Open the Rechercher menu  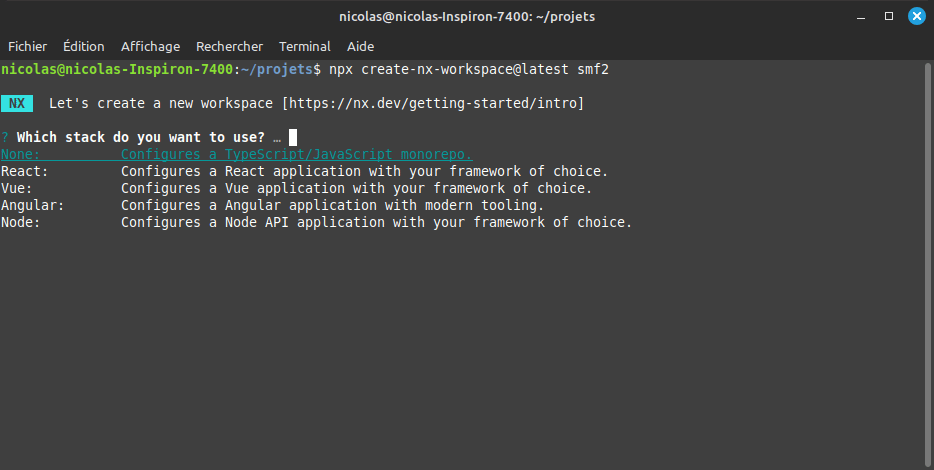229,46
